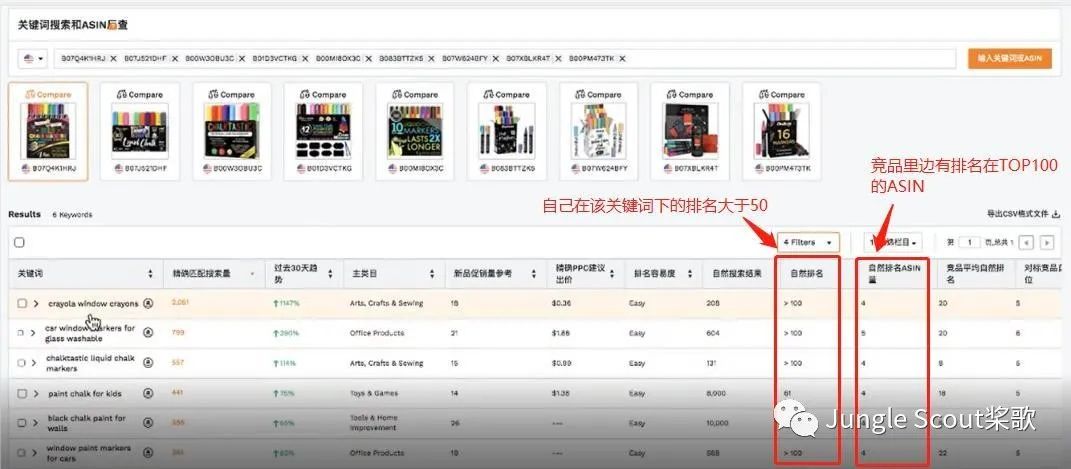Remove ASIN B00PM473TK tag from search box
1071x469 pixels.
coord(621,59)
